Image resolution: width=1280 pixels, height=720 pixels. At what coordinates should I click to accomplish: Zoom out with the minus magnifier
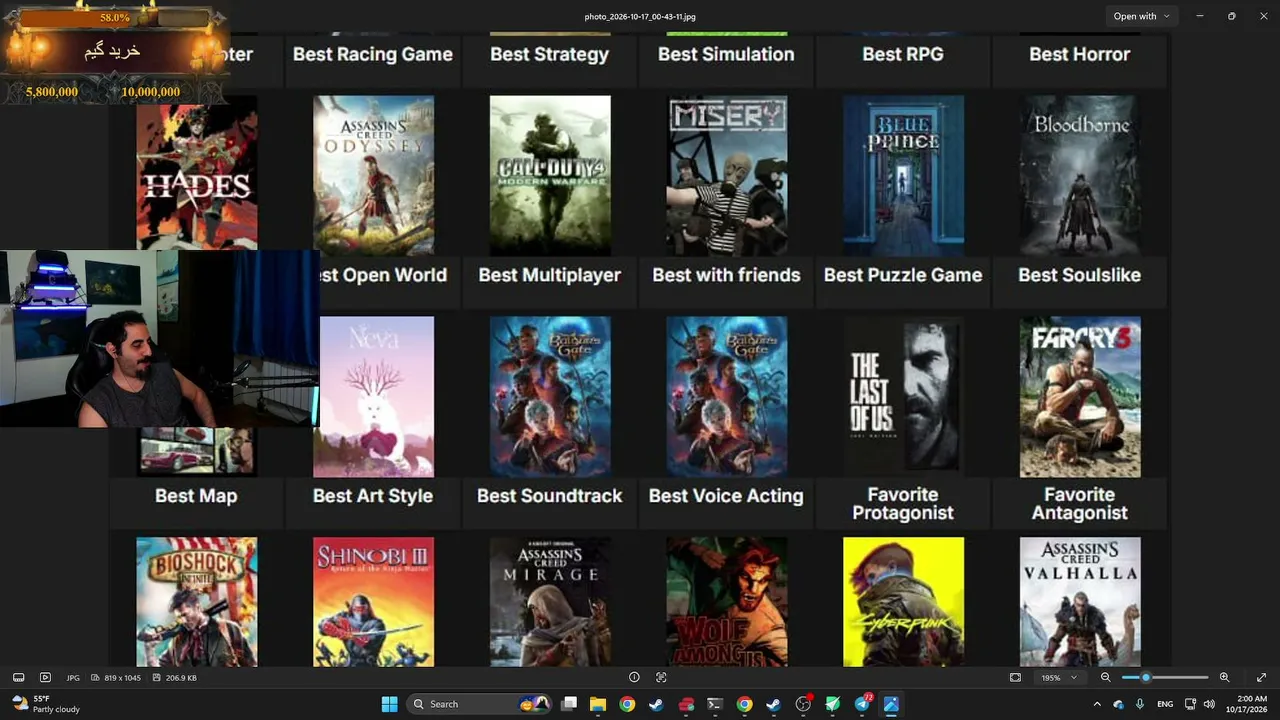[x=1105, y=678]
